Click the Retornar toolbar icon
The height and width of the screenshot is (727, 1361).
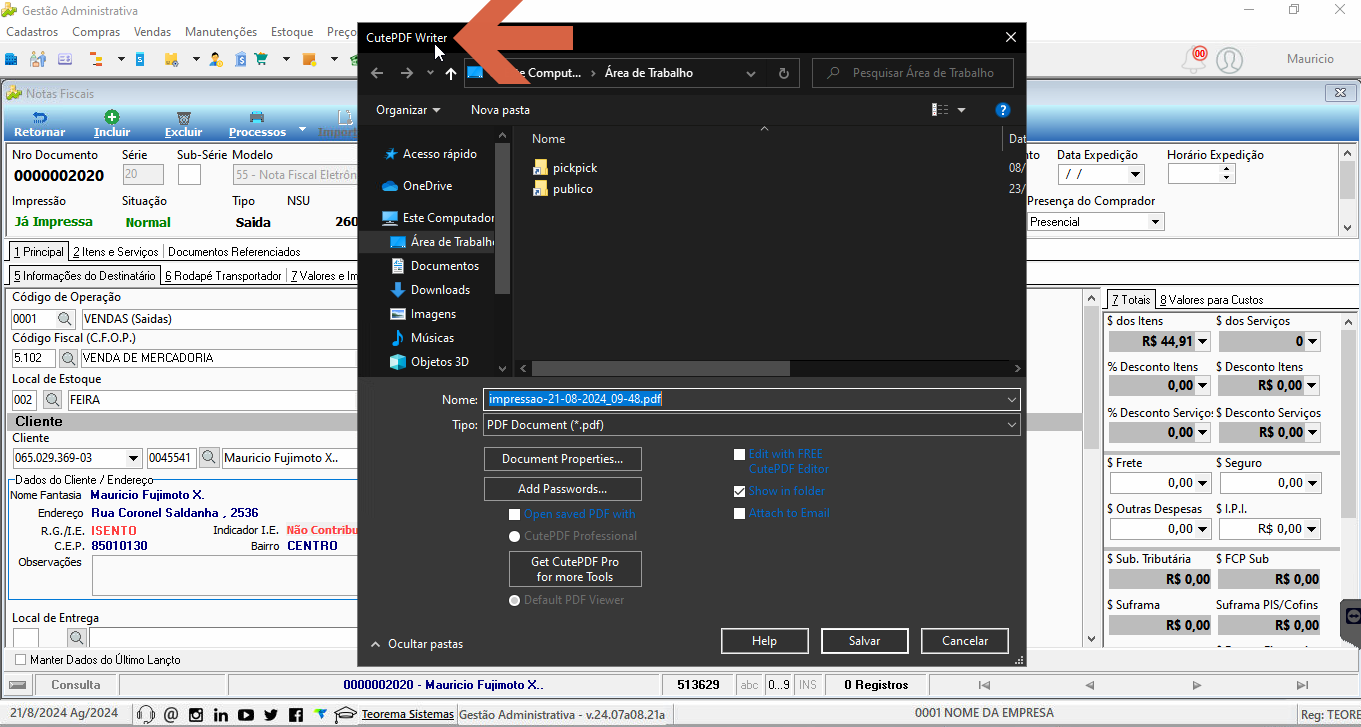(x=39, y=118)
